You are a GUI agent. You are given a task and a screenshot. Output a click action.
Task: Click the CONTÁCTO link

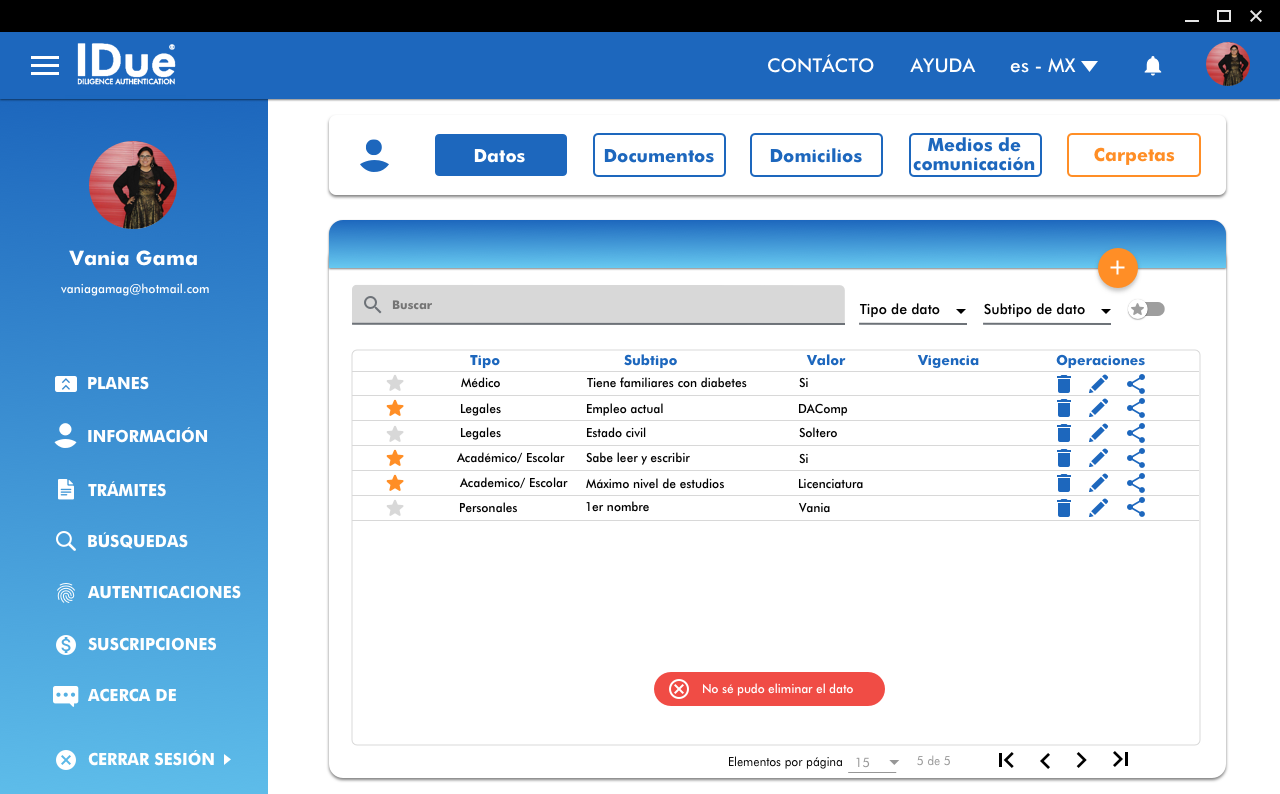click(820, 66)
